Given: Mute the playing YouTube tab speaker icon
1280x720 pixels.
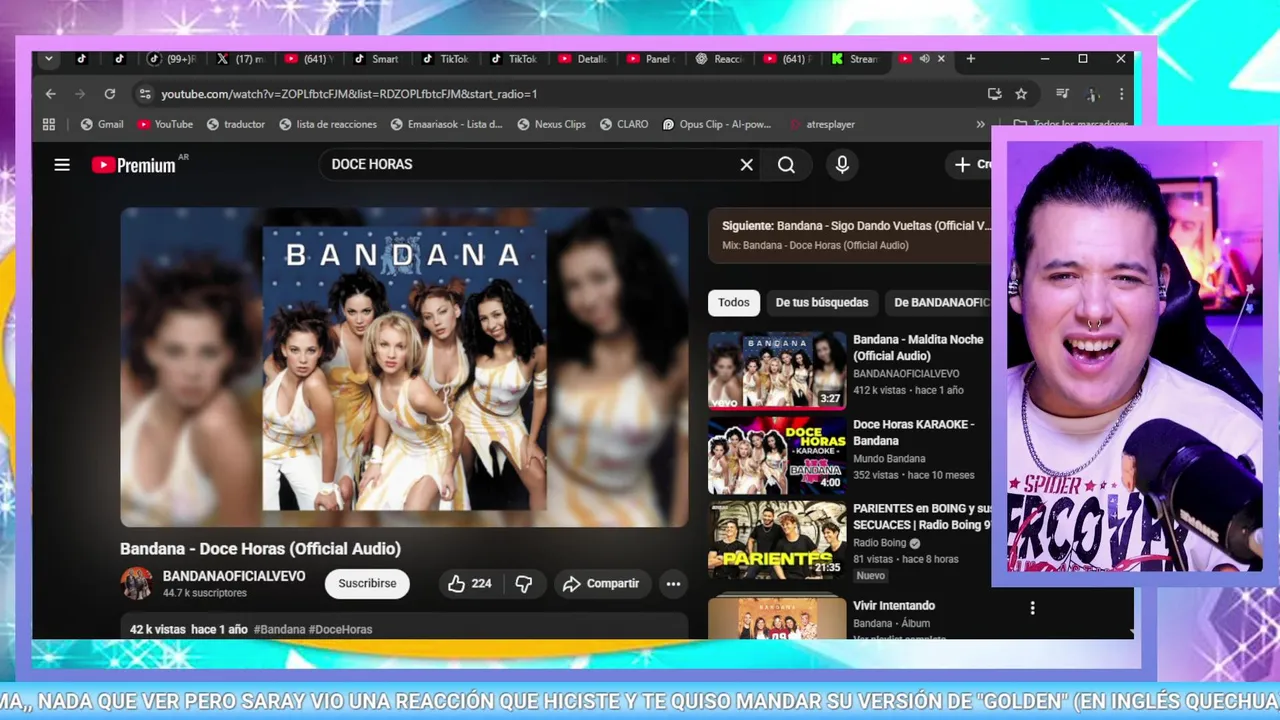Looking at the screenshot, I should point(924,59).
